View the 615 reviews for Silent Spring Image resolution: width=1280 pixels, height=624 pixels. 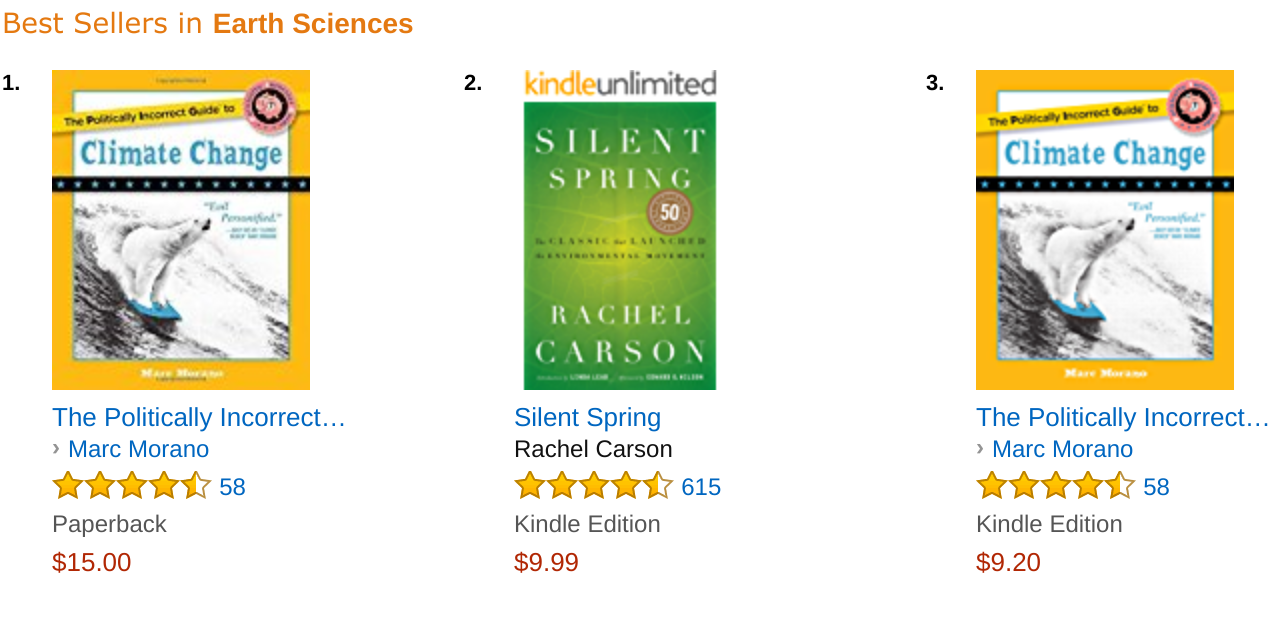pyautogui.click(x=701, y=487)
